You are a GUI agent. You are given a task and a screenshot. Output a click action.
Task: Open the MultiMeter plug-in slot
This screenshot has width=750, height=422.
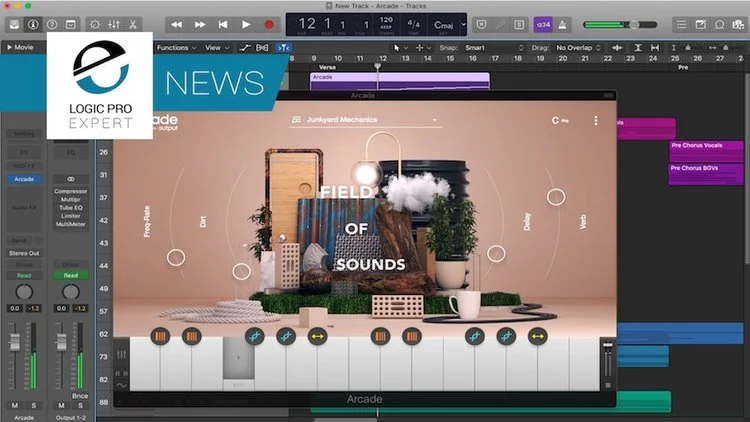point(70,224)
